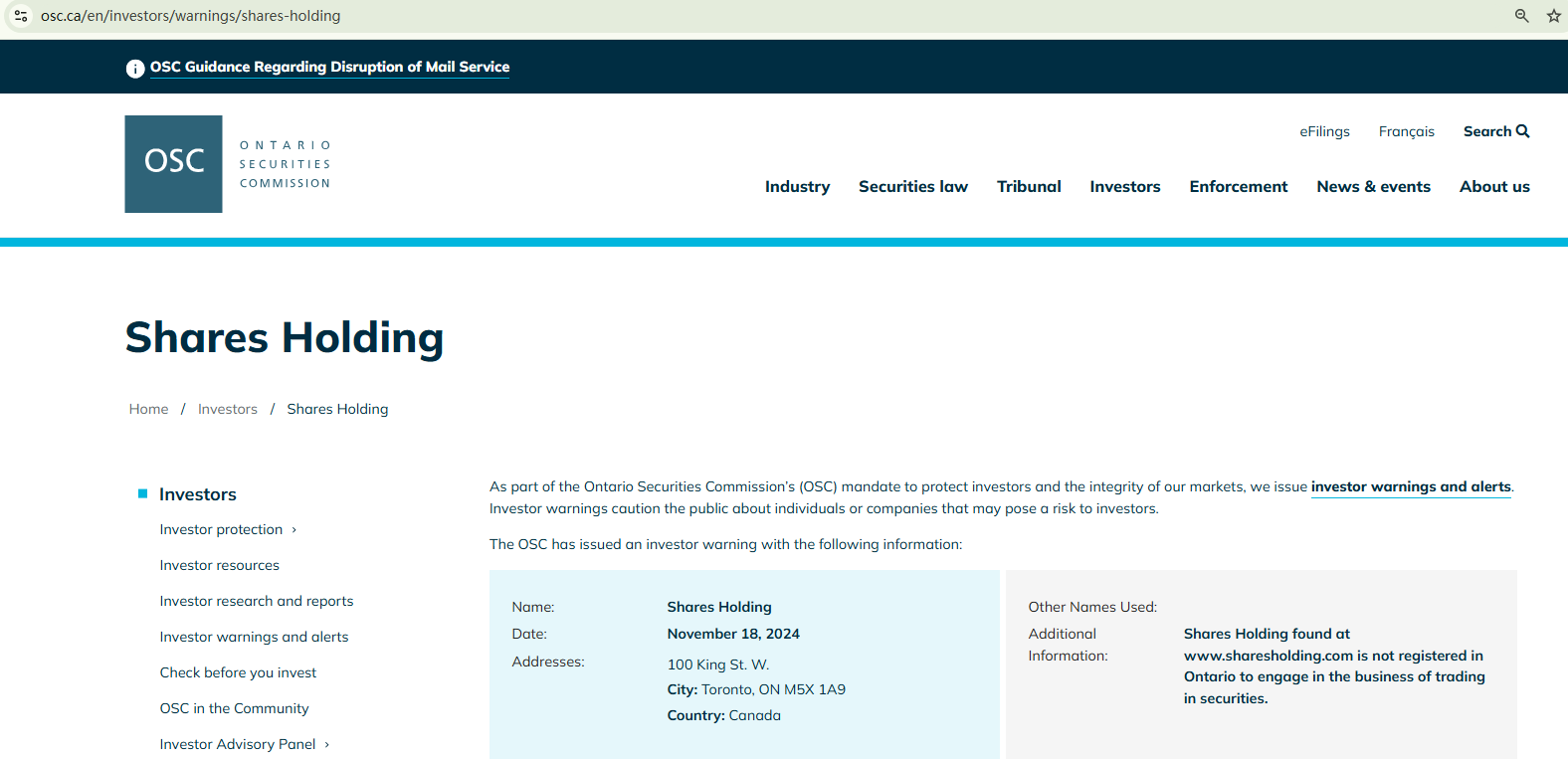Click the Ontario Securities Commission wordmark
The width and height of the screenshot is (1568, 759).
click(285, 164)
